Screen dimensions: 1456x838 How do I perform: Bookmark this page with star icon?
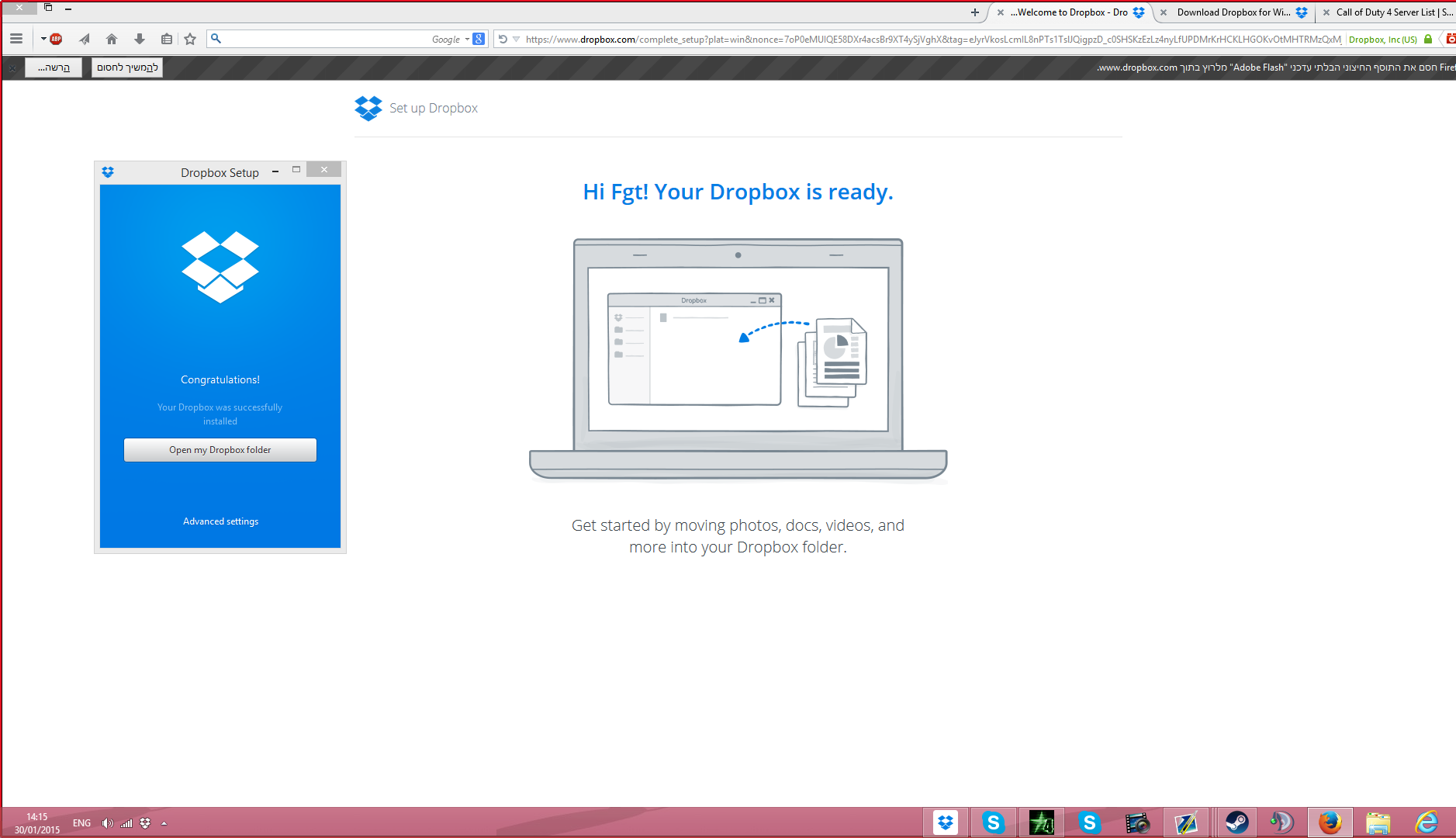click(190, 39)
